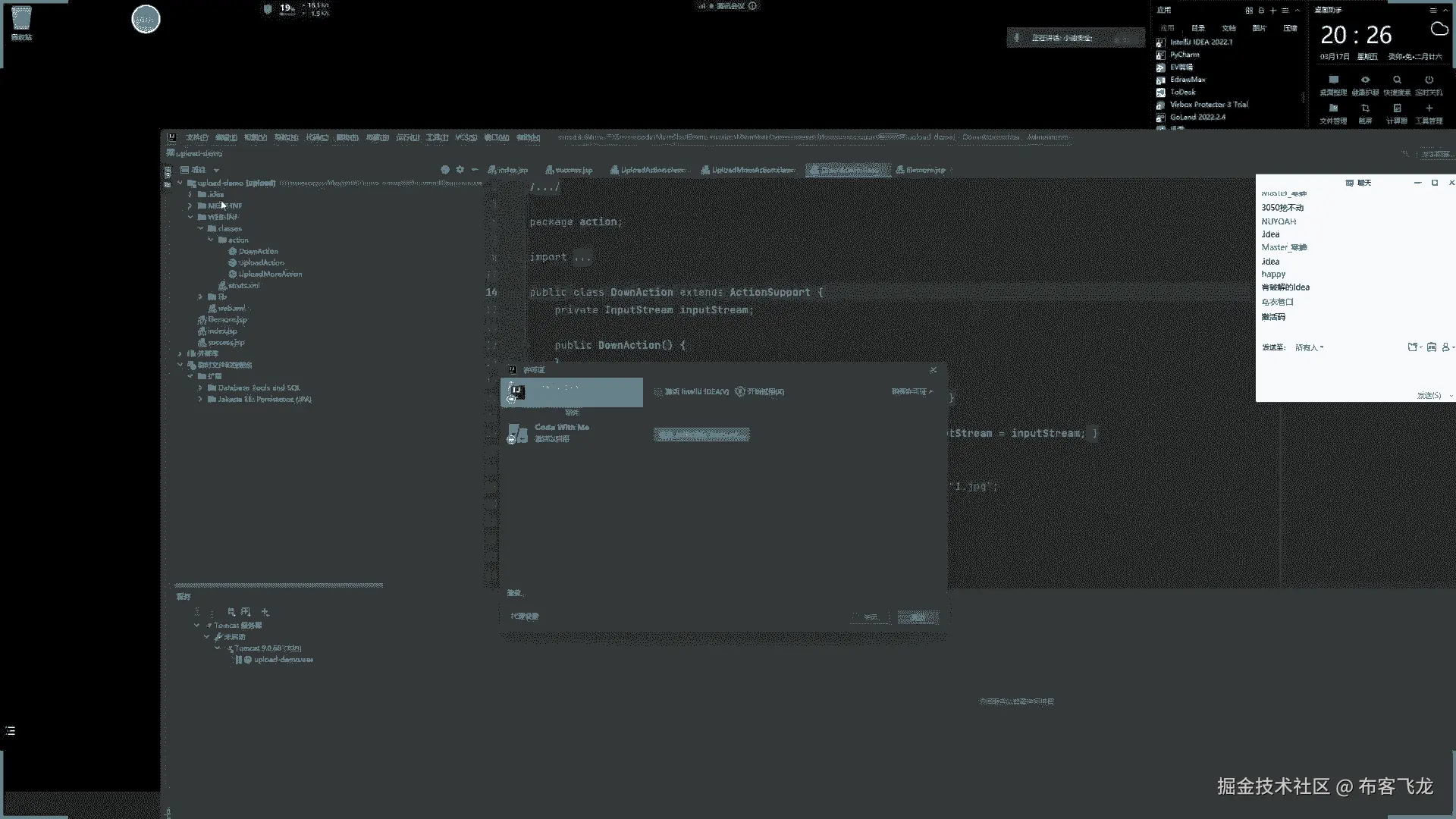Open the calculator (计算器) widget icon
The height and width of the screenshot is (819, 1456).
1397,108
